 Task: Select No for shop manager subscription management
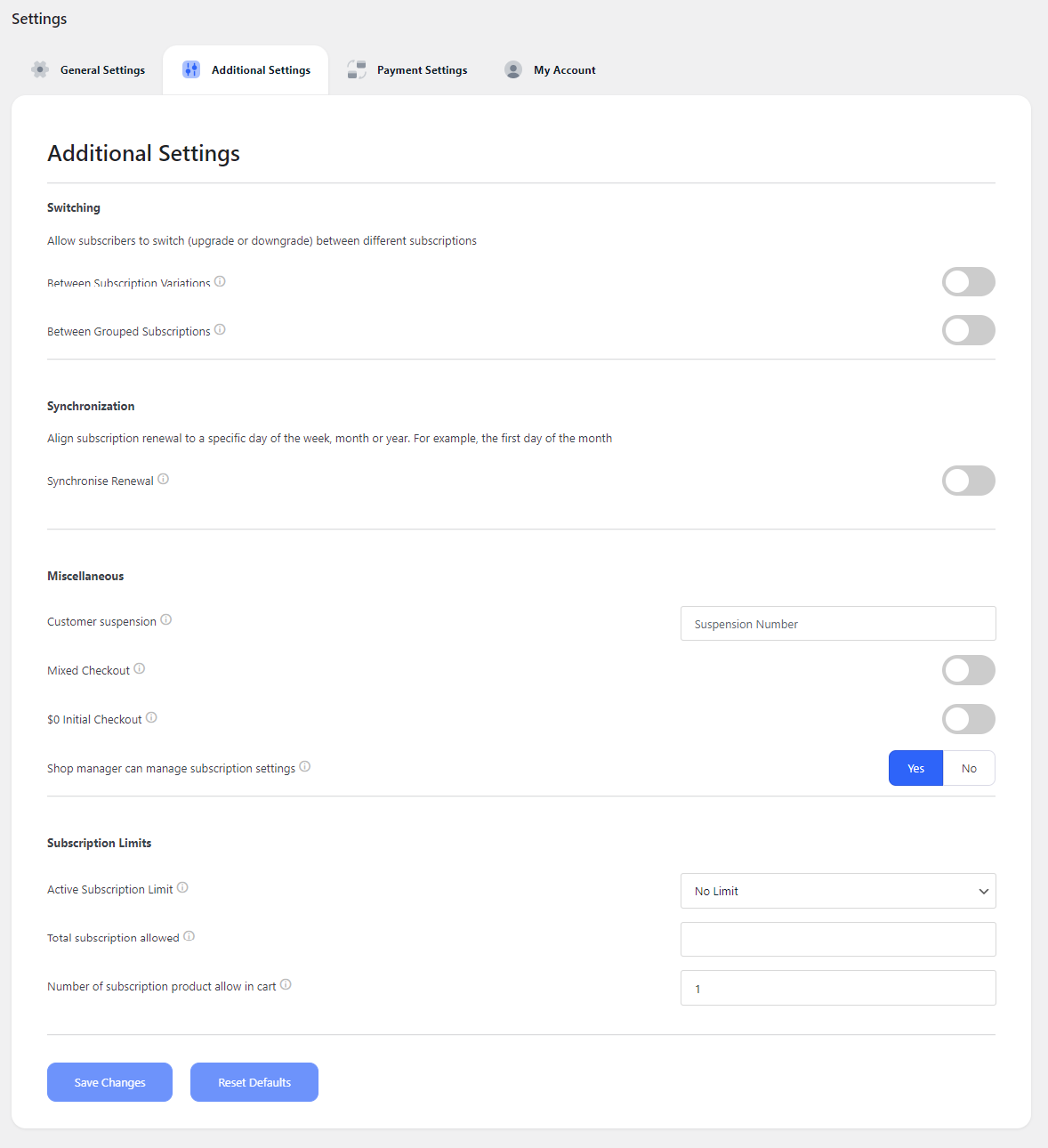point(969,768)
